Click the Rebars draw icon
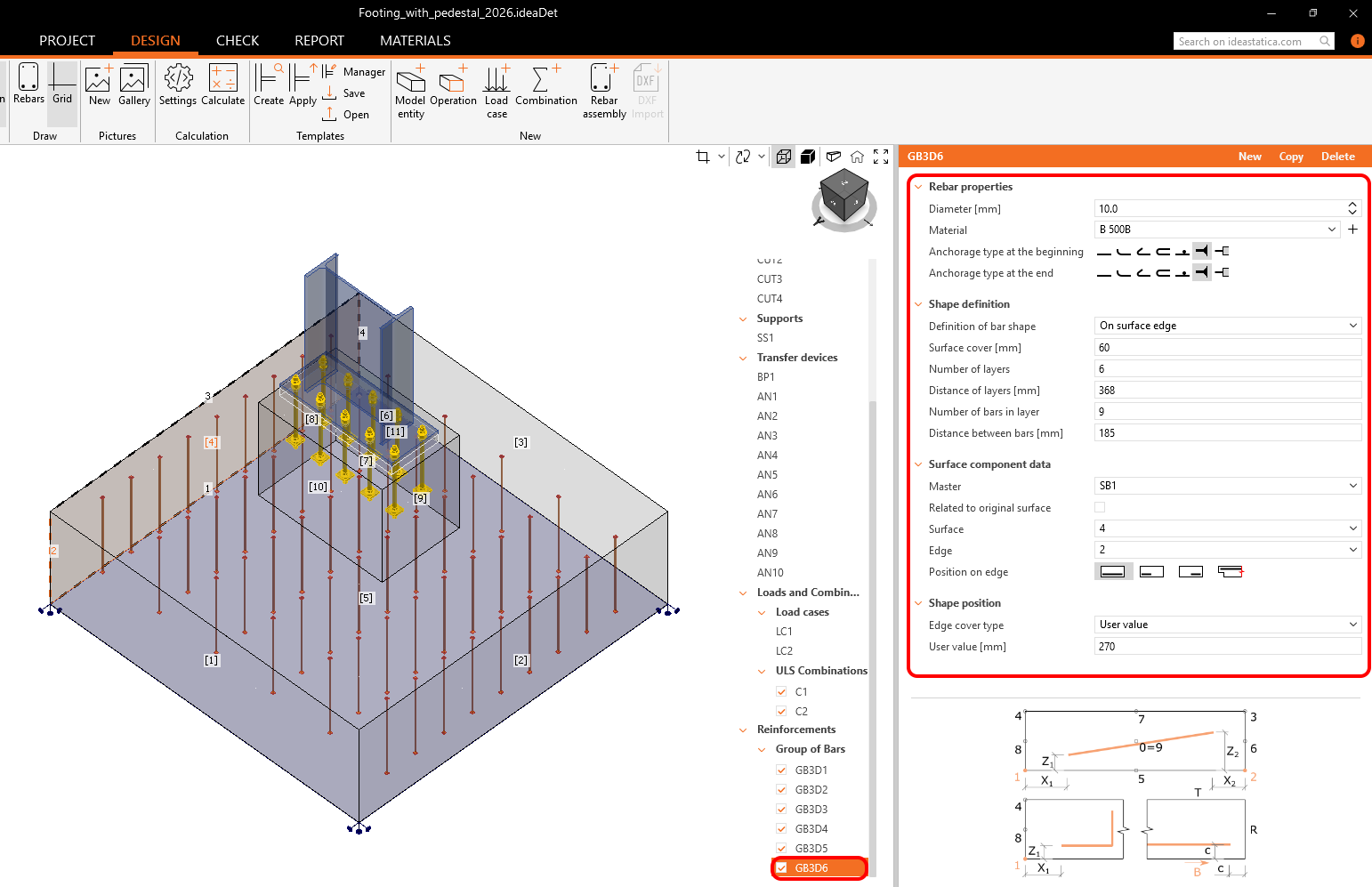 click(28, 85)
